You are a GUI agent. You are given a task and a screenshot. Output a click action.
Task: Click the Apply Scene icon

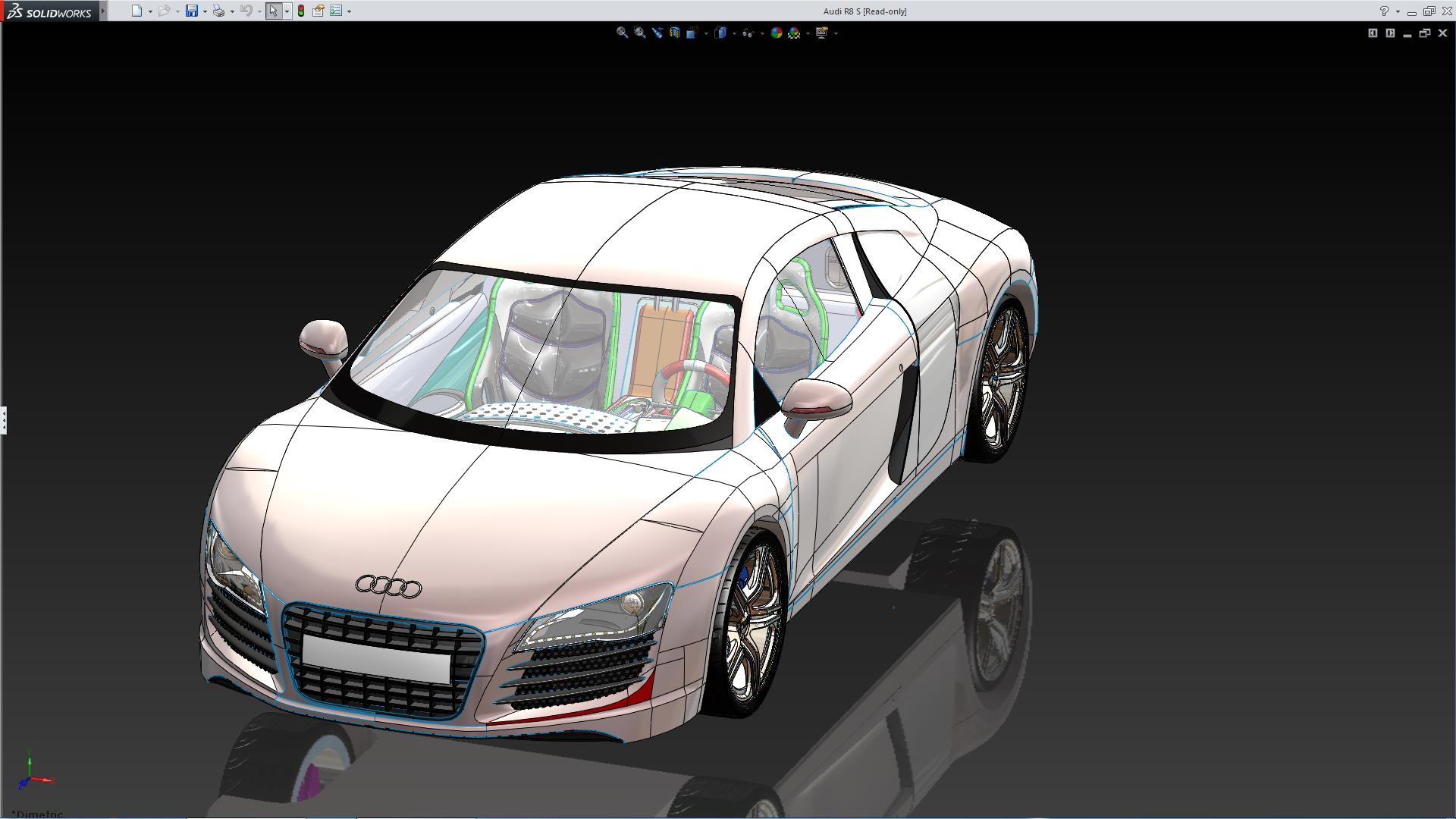[x=794, y=33]
